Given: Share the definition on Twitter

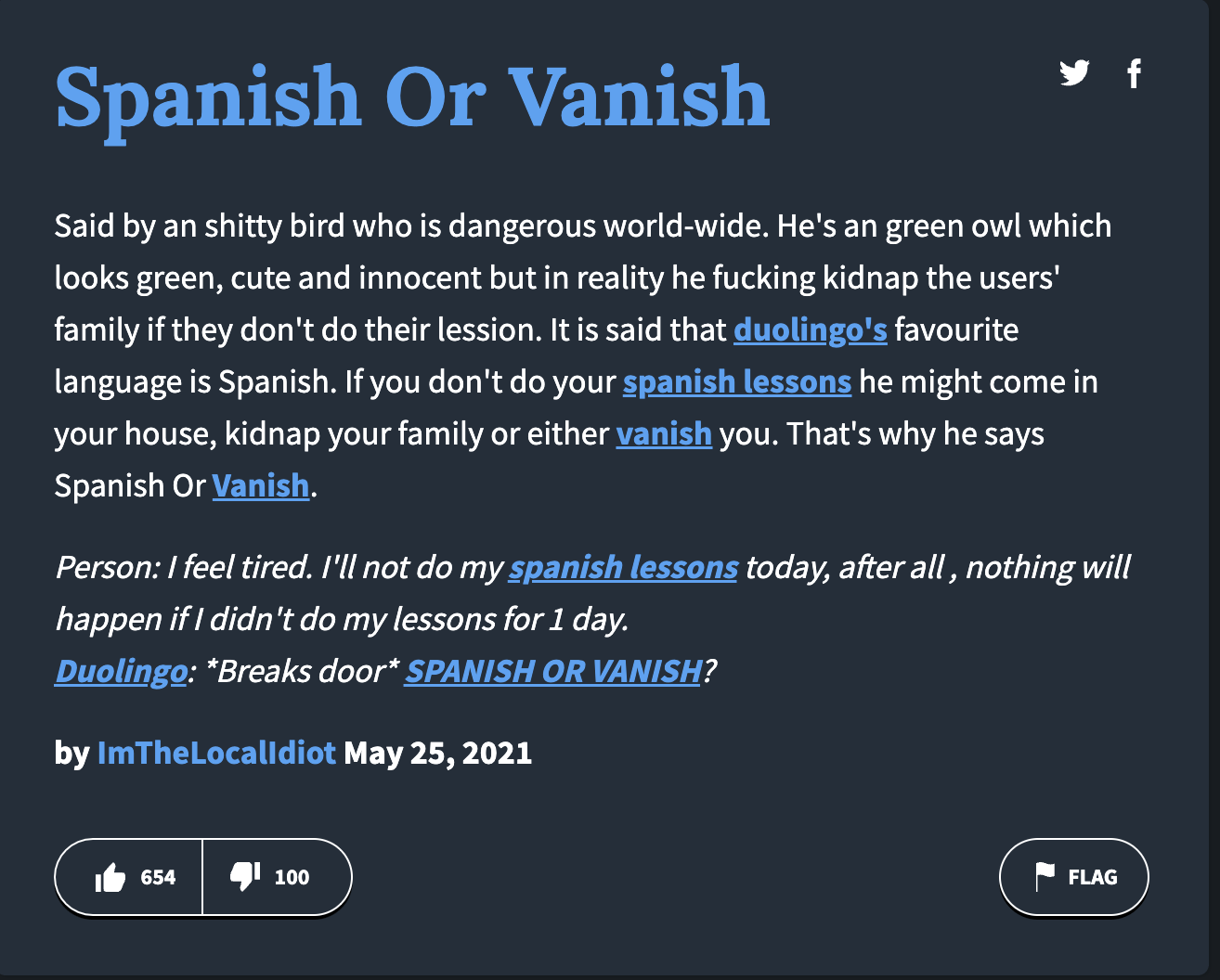Looking at the screenshot, I should [x=1074, y=72].
